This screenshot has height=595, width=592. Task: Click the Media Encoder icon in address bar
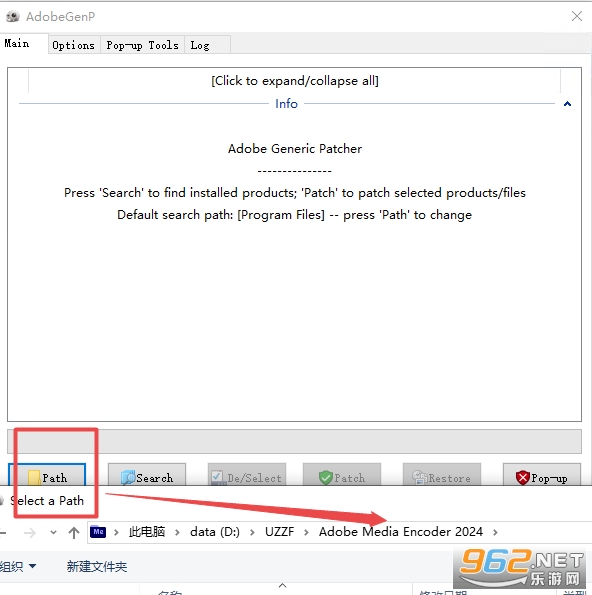(98, 532)
